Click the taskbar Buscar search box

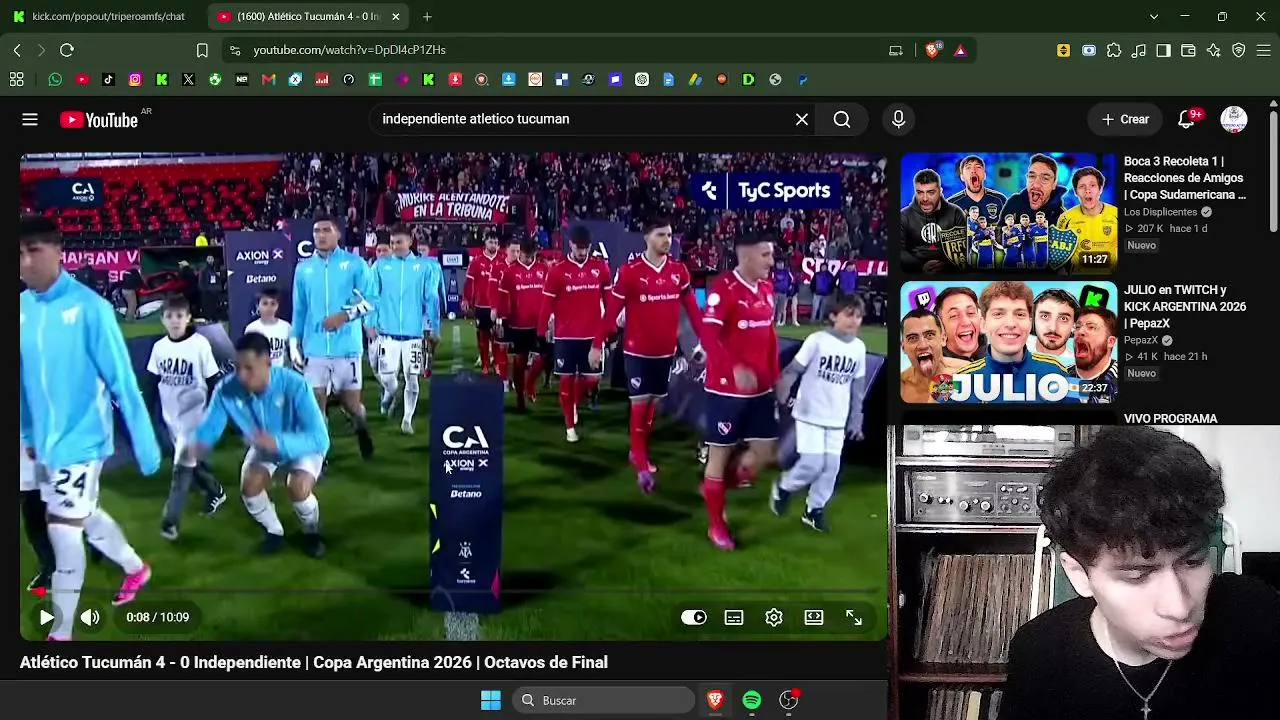(x=603, y=700)
